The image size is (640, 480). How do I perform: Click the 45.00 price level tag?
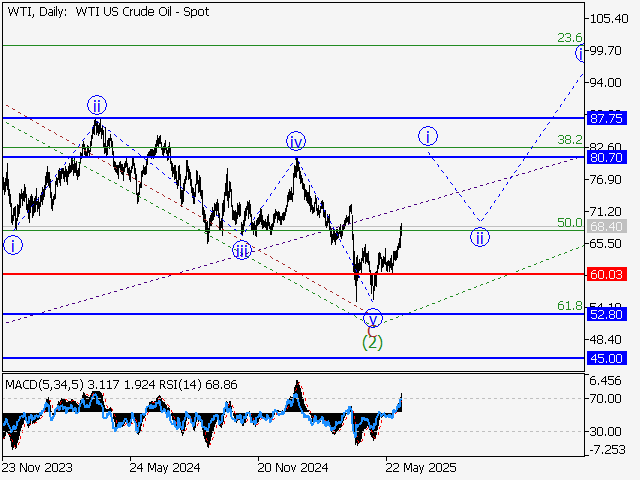pos(607,357)
